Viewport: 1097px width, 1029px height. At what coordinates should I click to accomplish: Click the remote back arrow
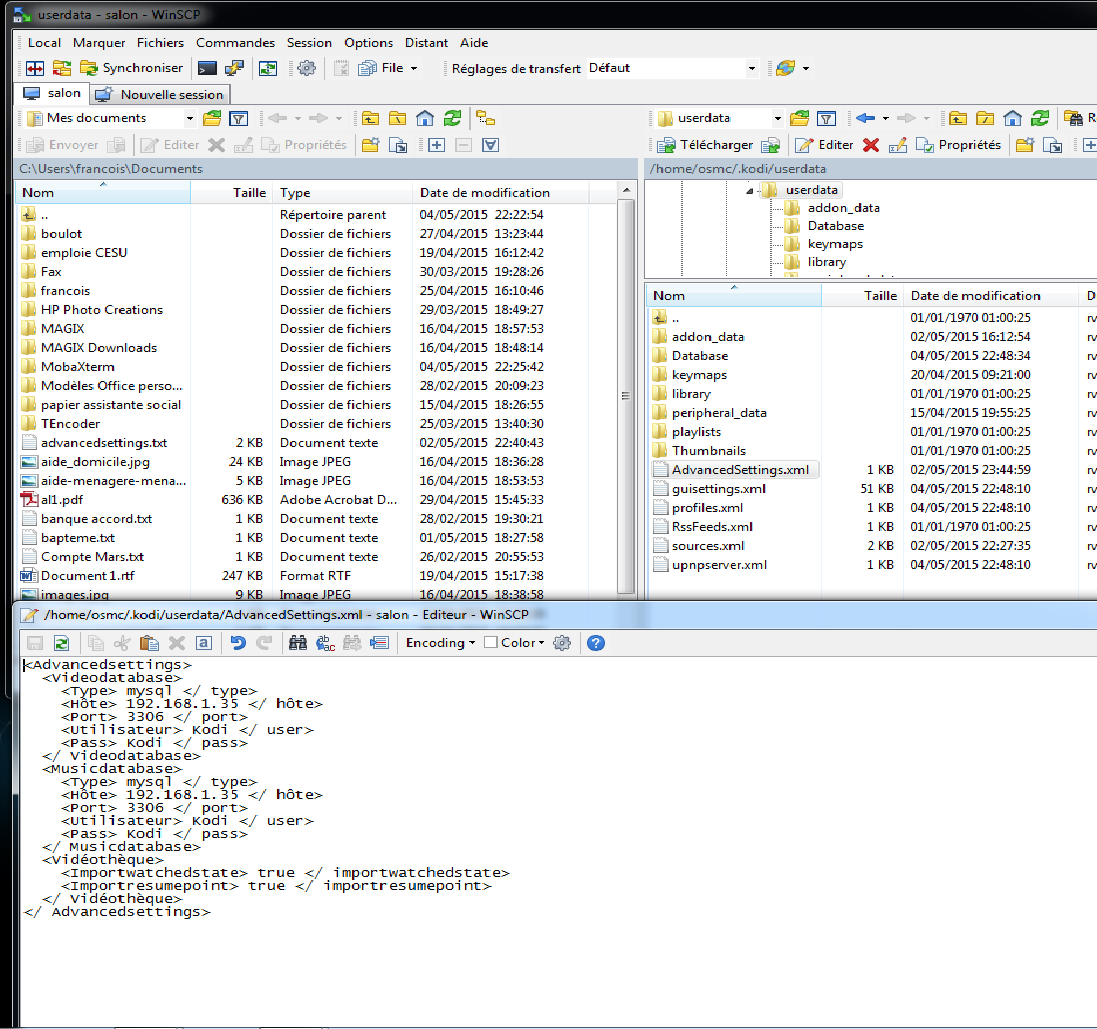coord(865,118)
